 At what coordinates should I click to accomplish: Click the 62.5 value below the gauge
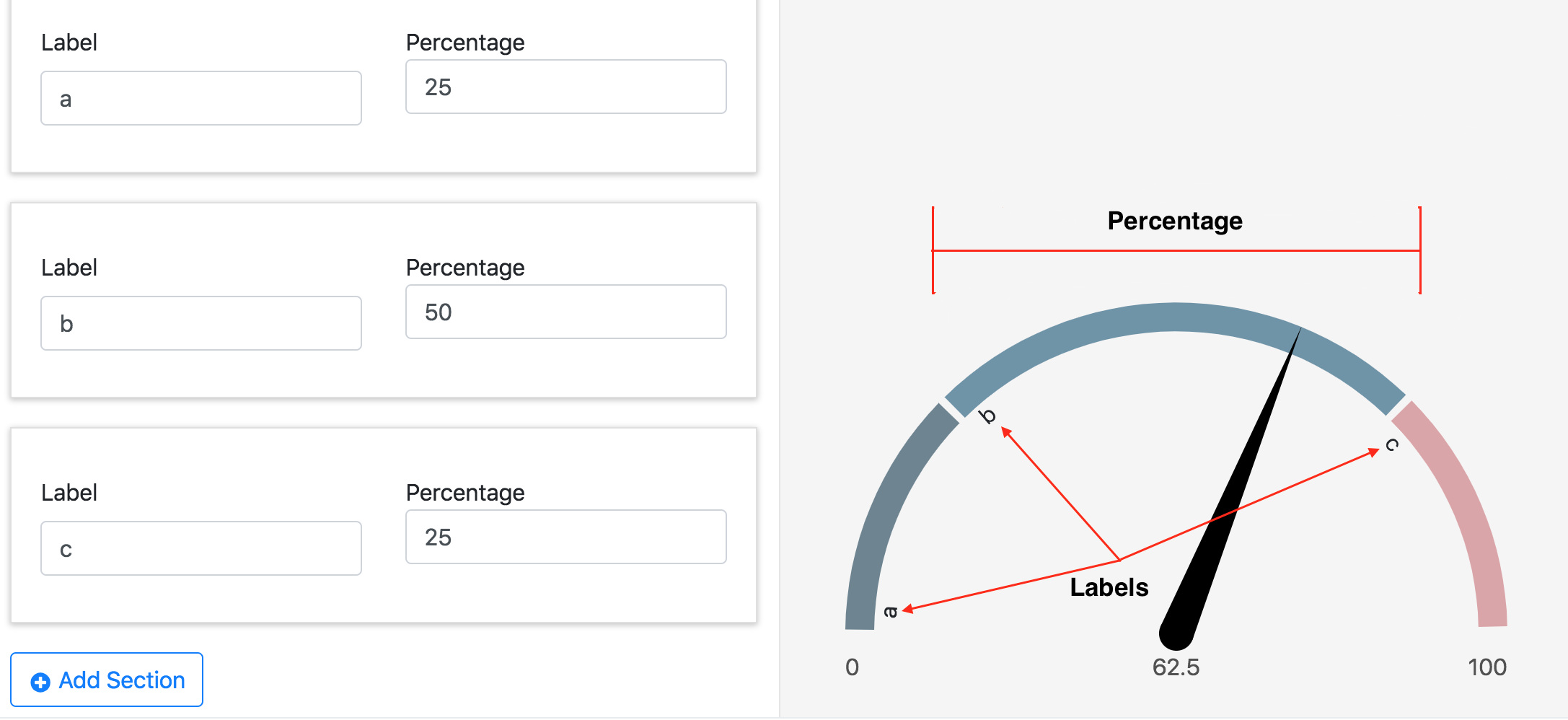click(x=1176, y=667)
